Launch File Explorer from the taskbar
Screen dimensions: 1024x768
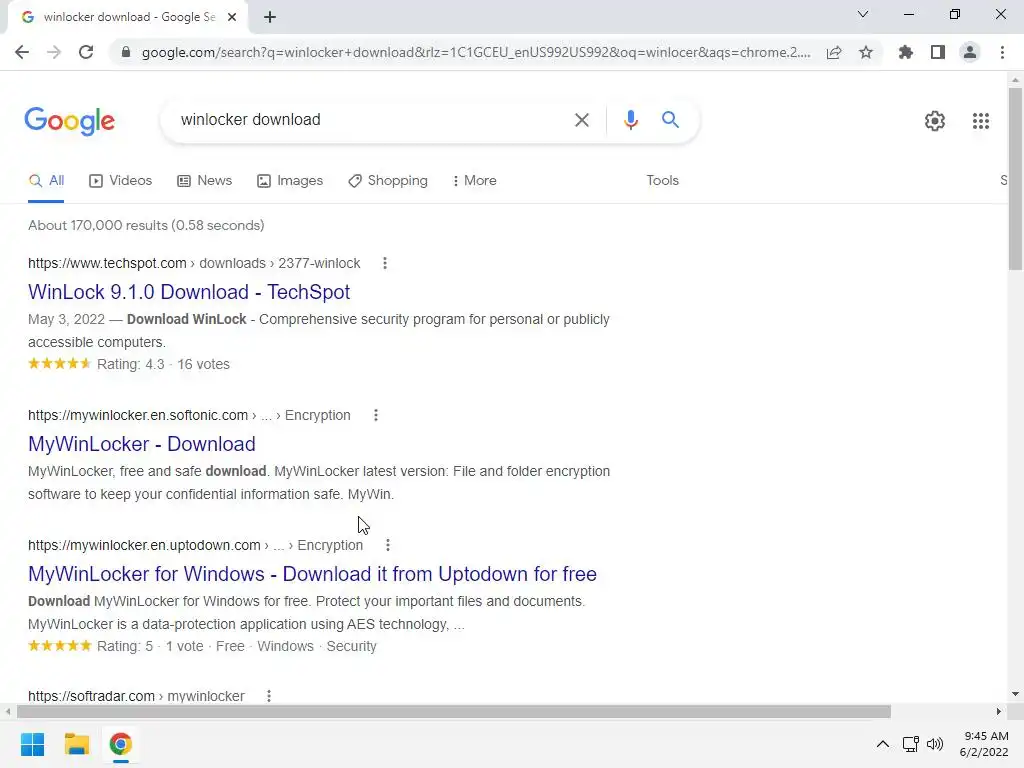pos(76,744)
